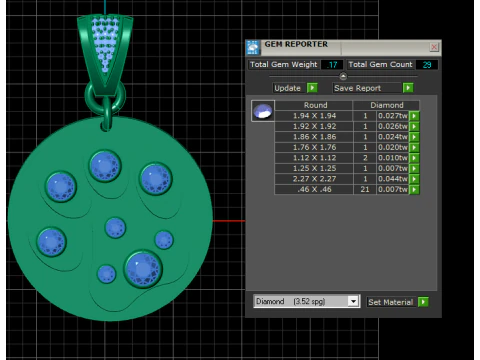Click the Gem Reporter title bar icon
The width and height of the screenshot is (480, 360).
[253, 48]
